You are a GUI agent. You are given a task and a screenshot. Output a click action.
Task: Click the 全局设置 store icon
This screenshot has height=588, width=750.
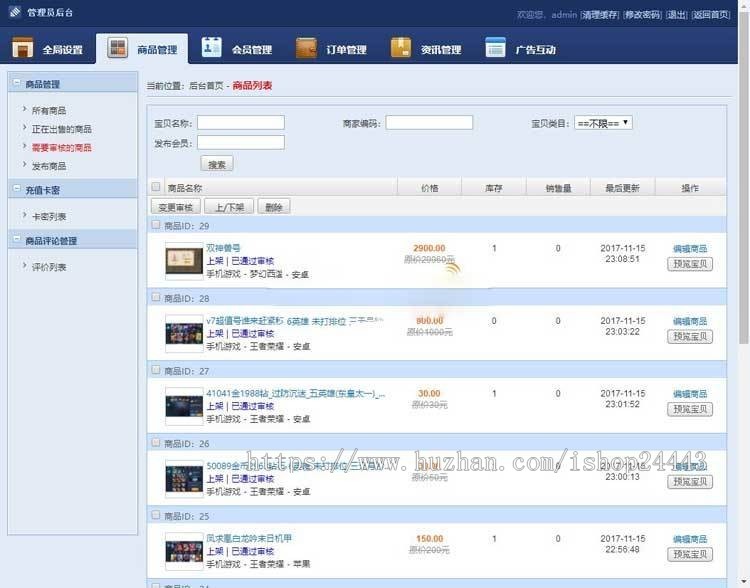pyautogui.click(x=22, y=47)
